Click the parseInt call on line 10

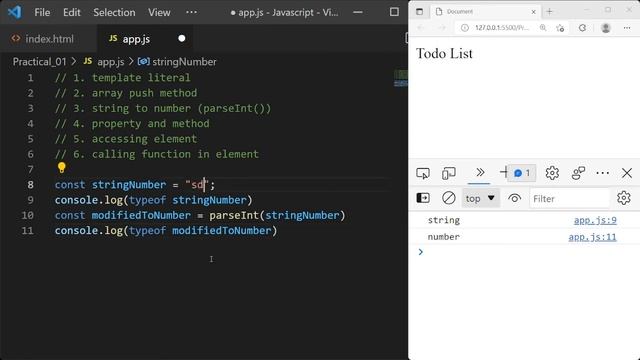[234, 216]
